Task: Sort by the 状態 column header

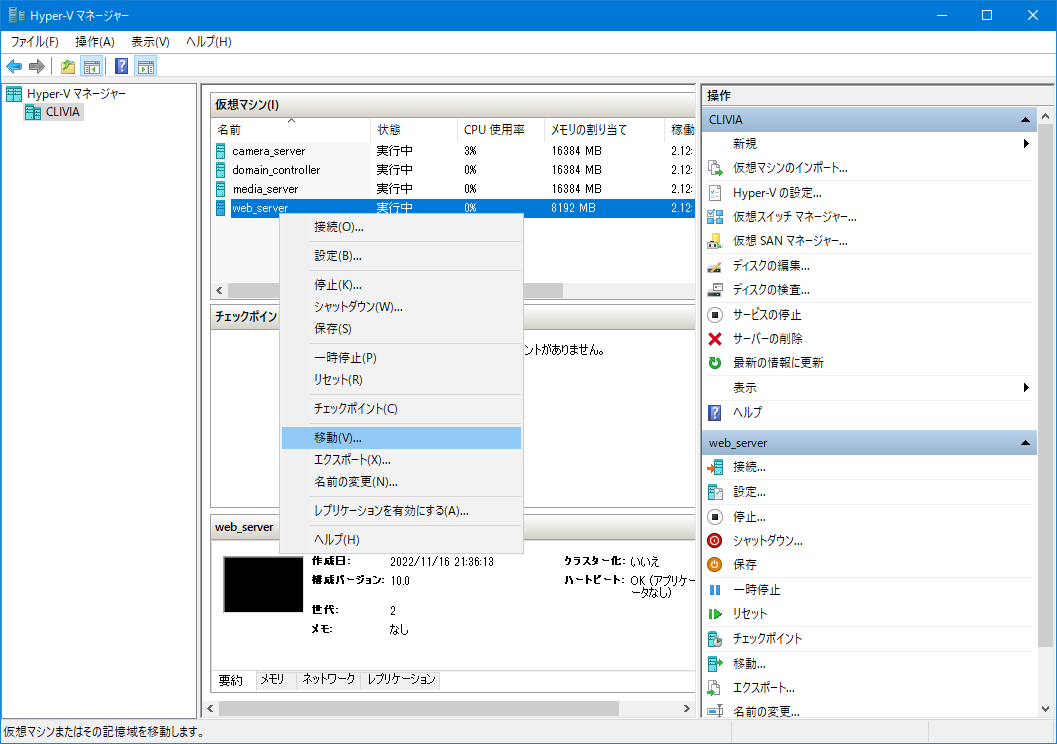Action: click(414, 129)
